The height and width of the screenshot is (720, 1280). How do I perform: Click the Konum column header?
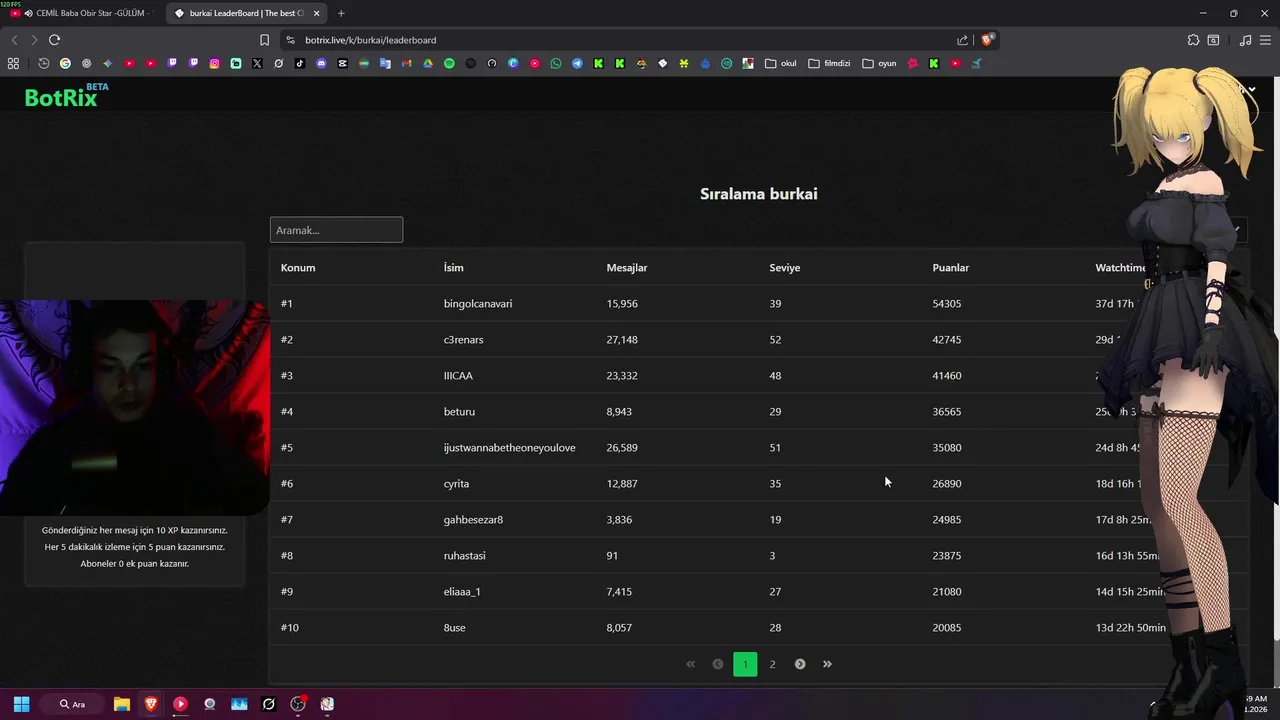tap(298, 268)
